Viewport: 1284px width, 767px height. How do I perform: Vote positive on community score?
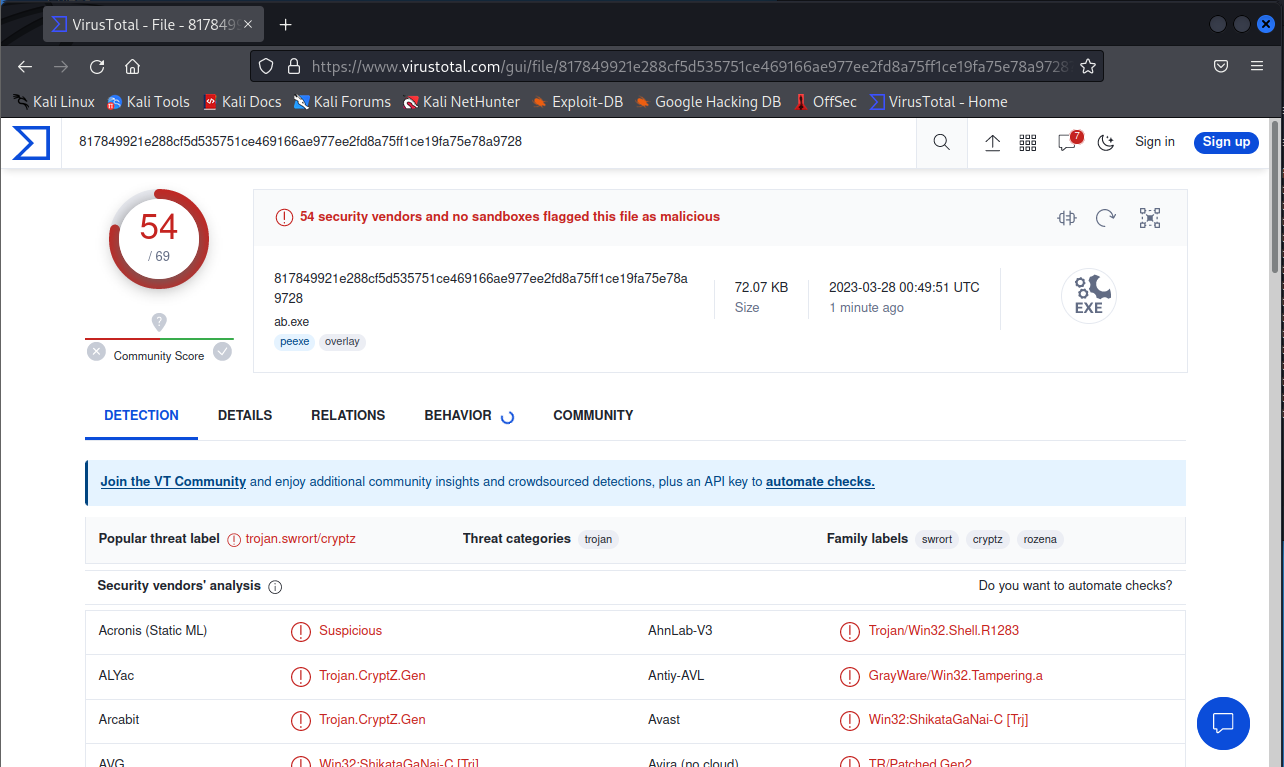(x=222, y=351)
